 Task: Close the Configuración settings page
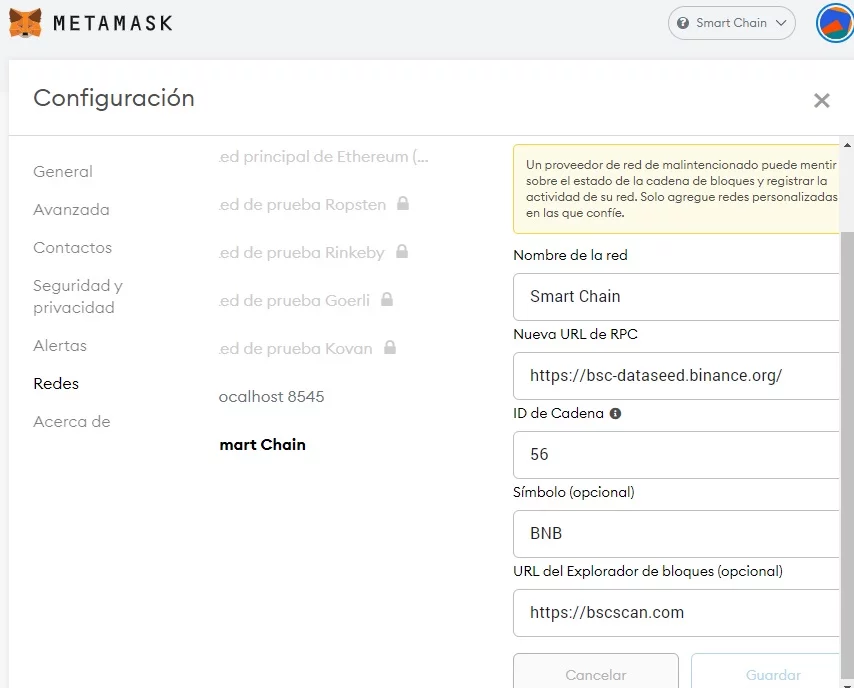point(821,100)
